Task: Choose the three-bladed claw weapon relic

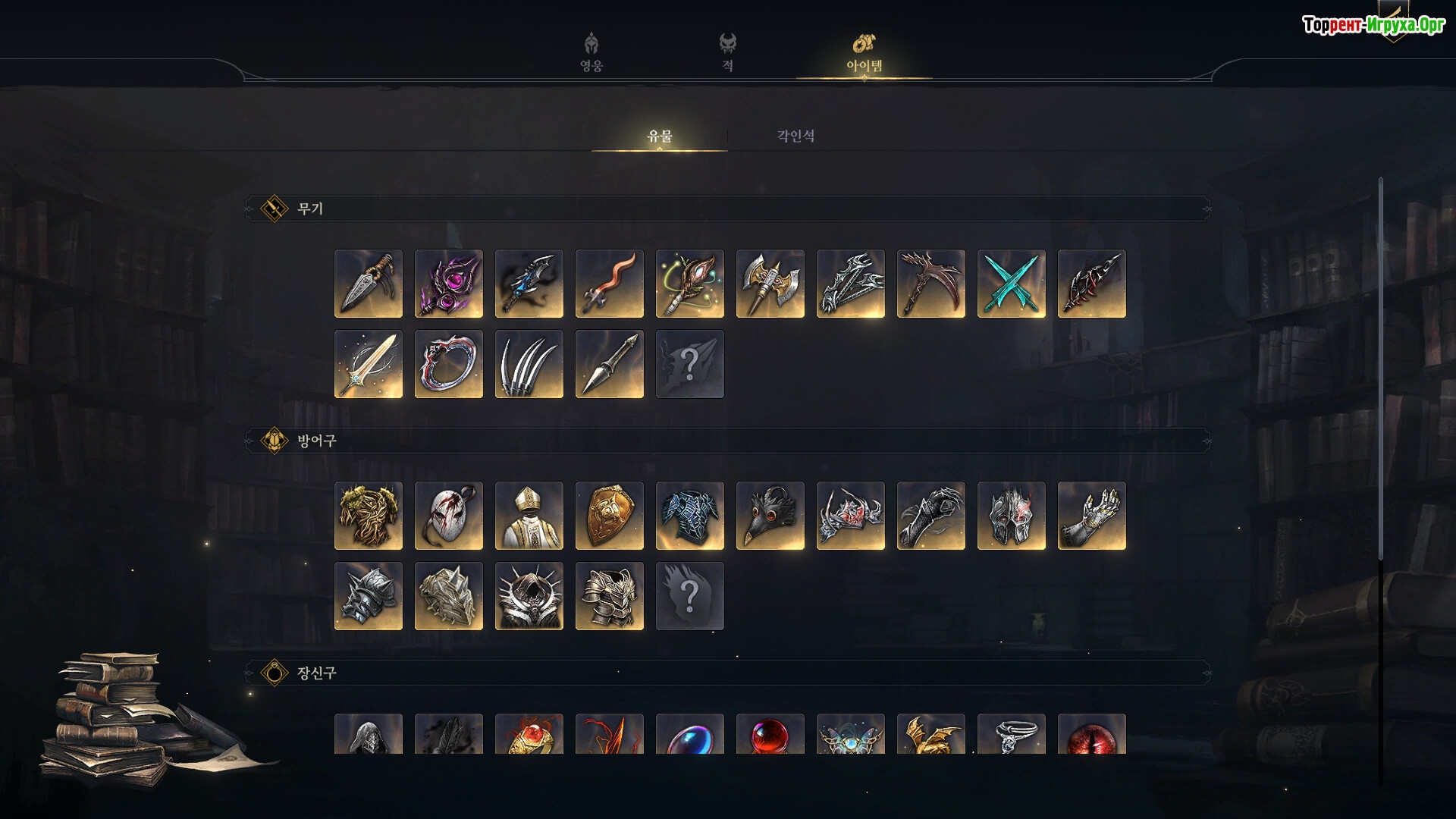Action: pos(529,364)
